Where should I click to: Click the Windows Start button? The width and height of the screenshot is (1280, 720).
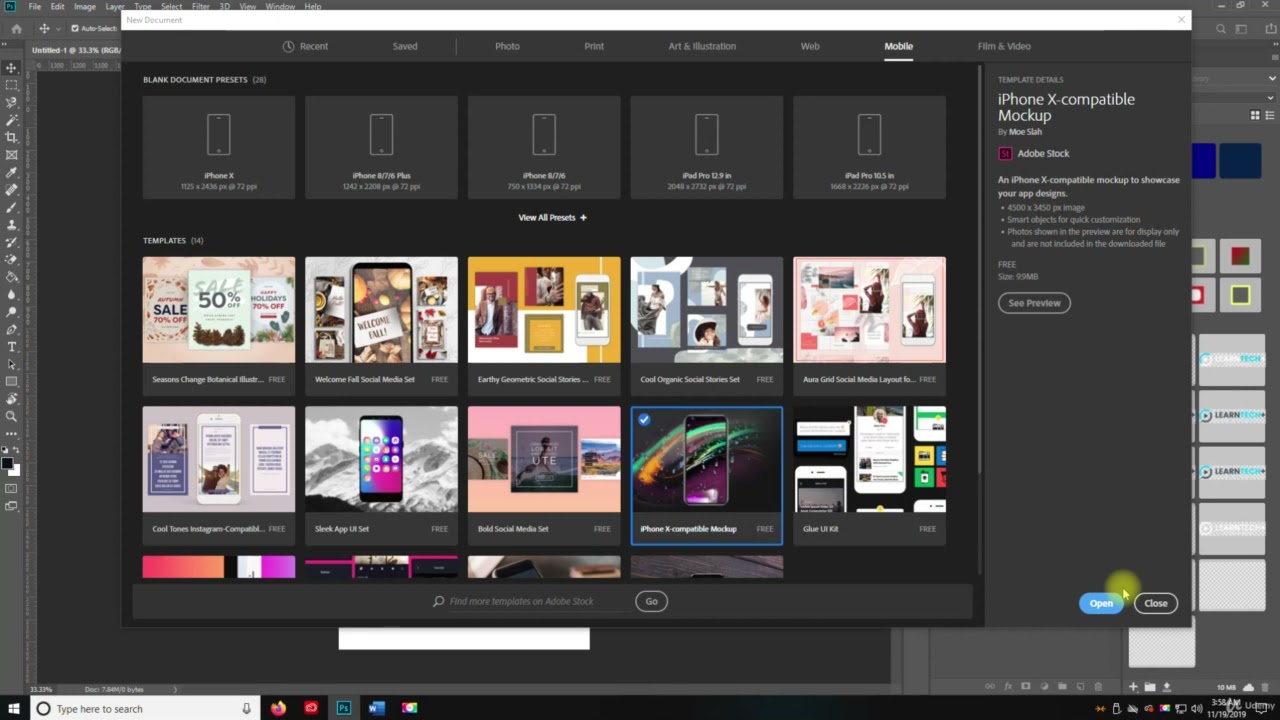click(13, 708)
